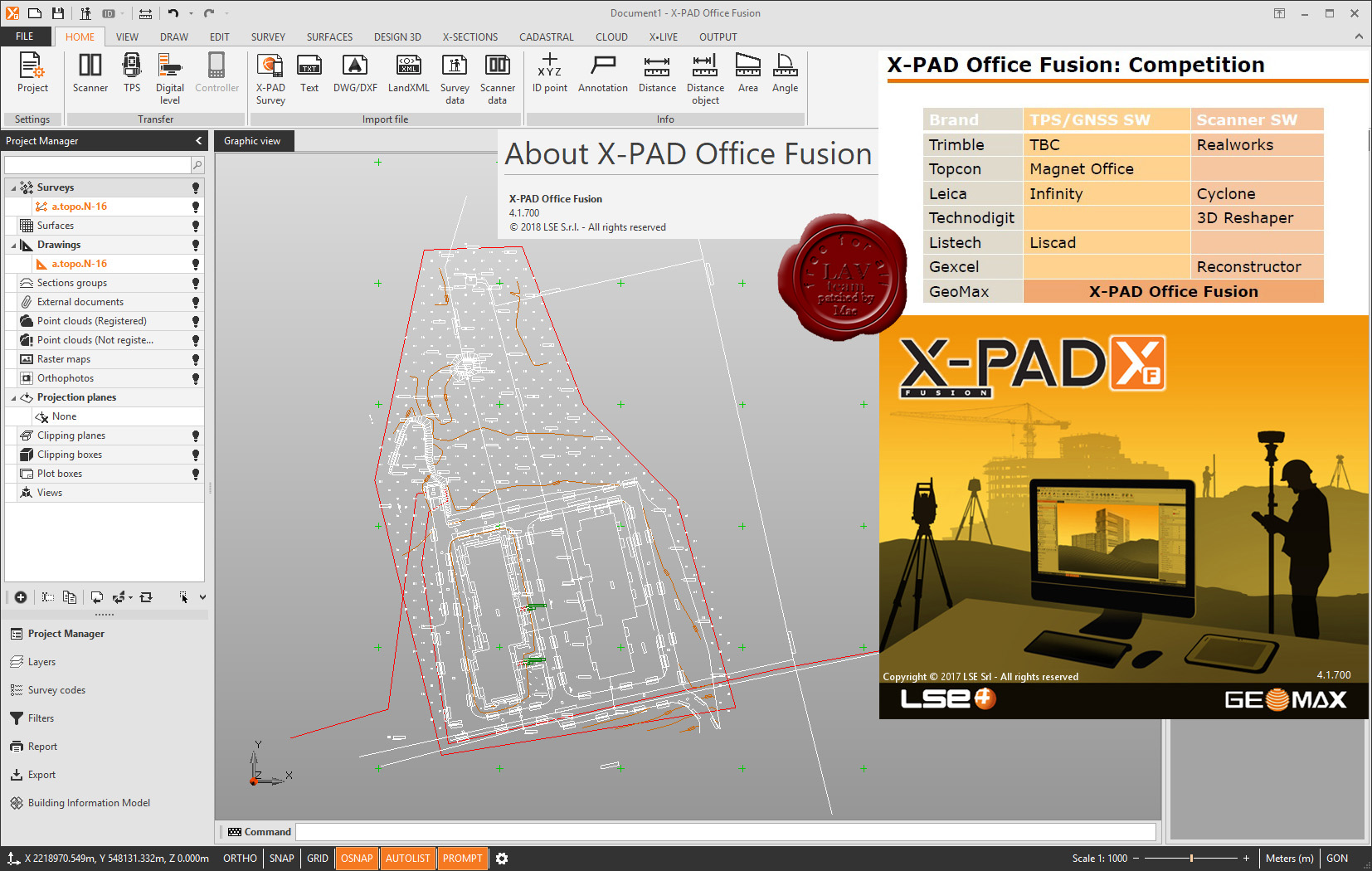Screen dimensions: 1372x871
Task: Import Scanner data file
Action: (x=498, y=79)
